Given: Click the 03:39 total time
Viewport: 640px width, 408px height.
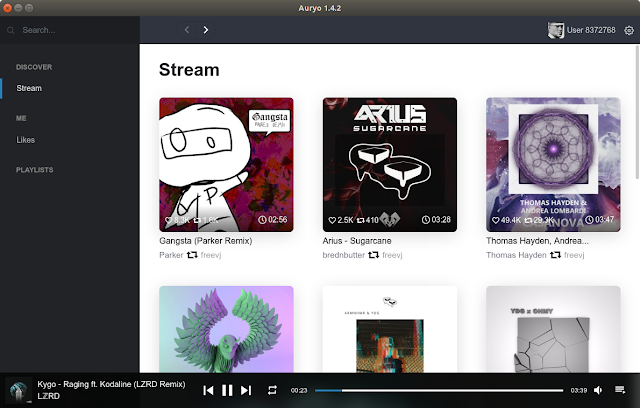Looking at the screenshot, I should tap(579, 390).
